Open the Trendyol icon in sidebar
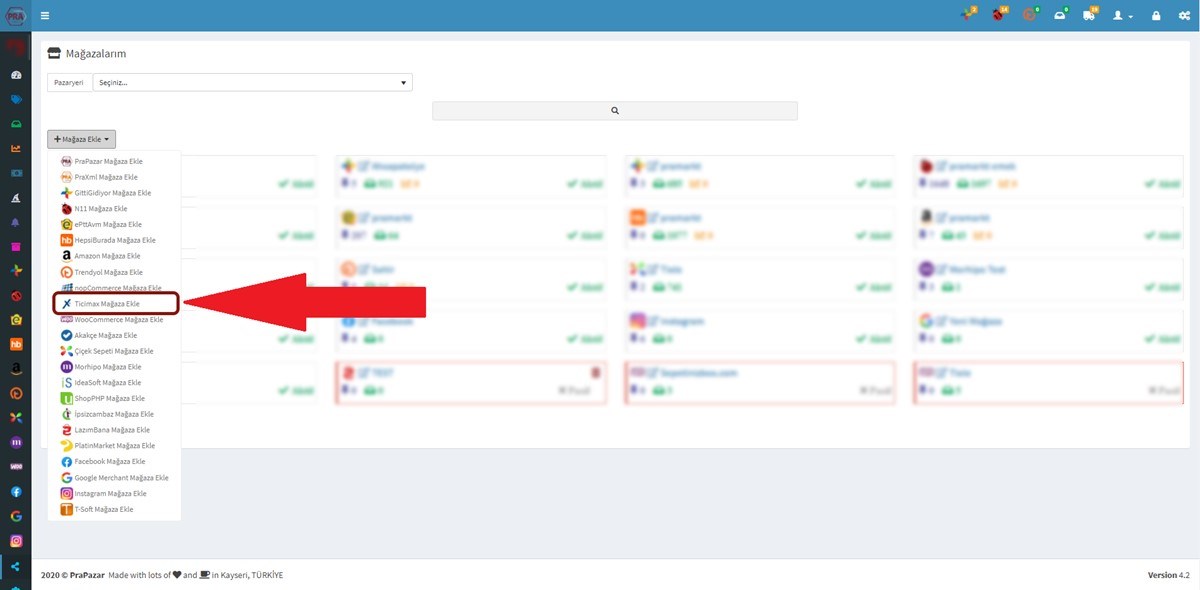Image resolution: width=1200 pixels, height=590 pixels. tap(16, 393)
